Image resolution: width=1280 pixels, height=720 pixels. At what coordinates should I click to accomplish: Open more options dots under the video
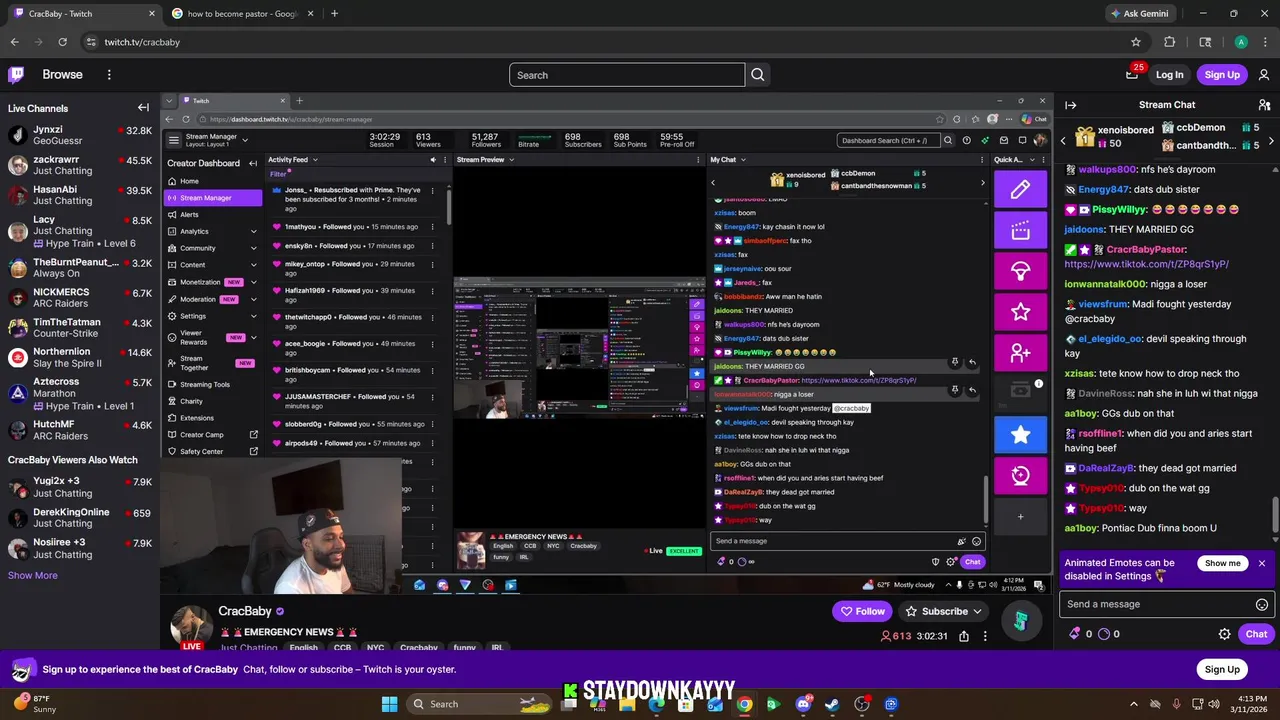coord(985,636)
